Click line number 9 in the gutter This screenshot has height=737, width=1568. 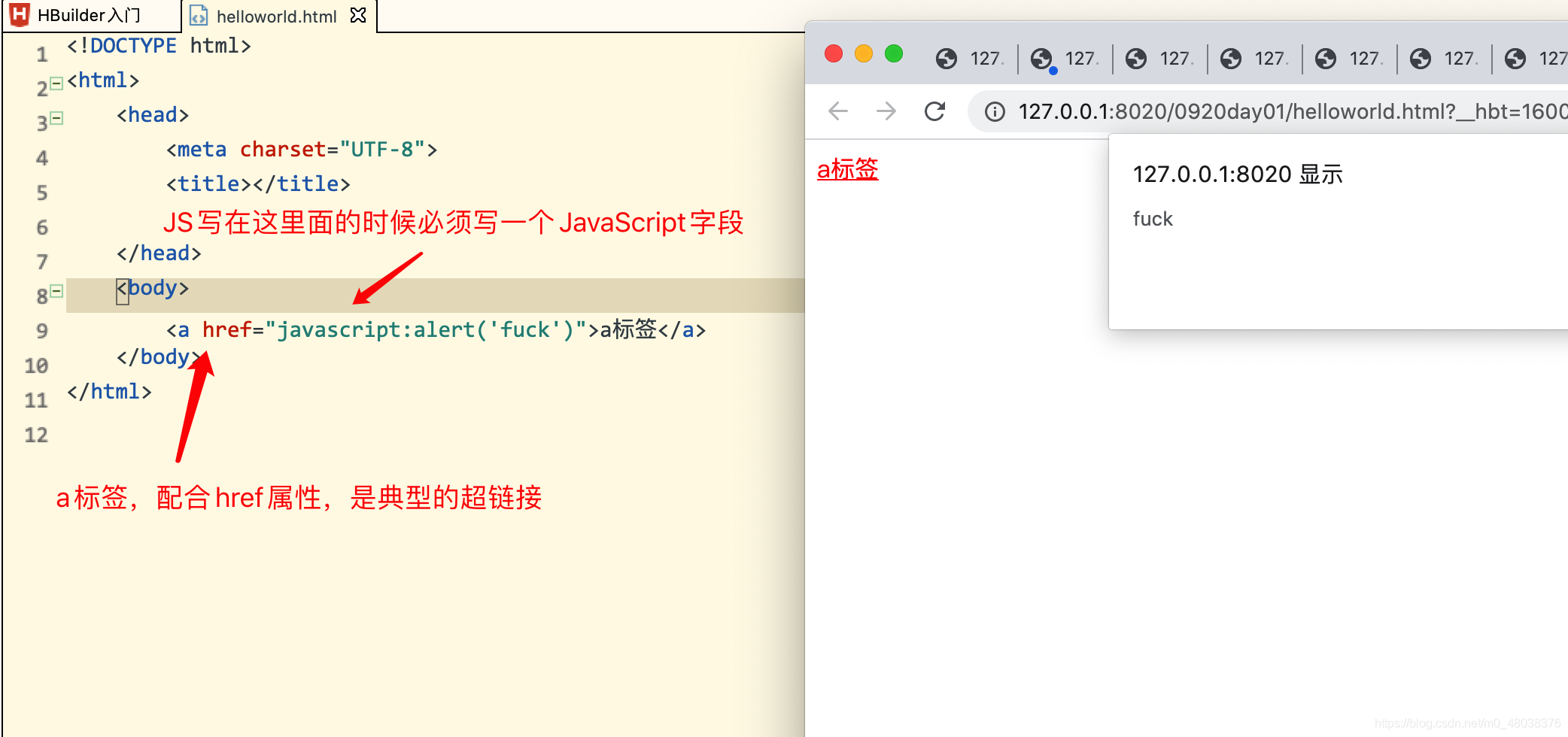(x=41, y=331)
